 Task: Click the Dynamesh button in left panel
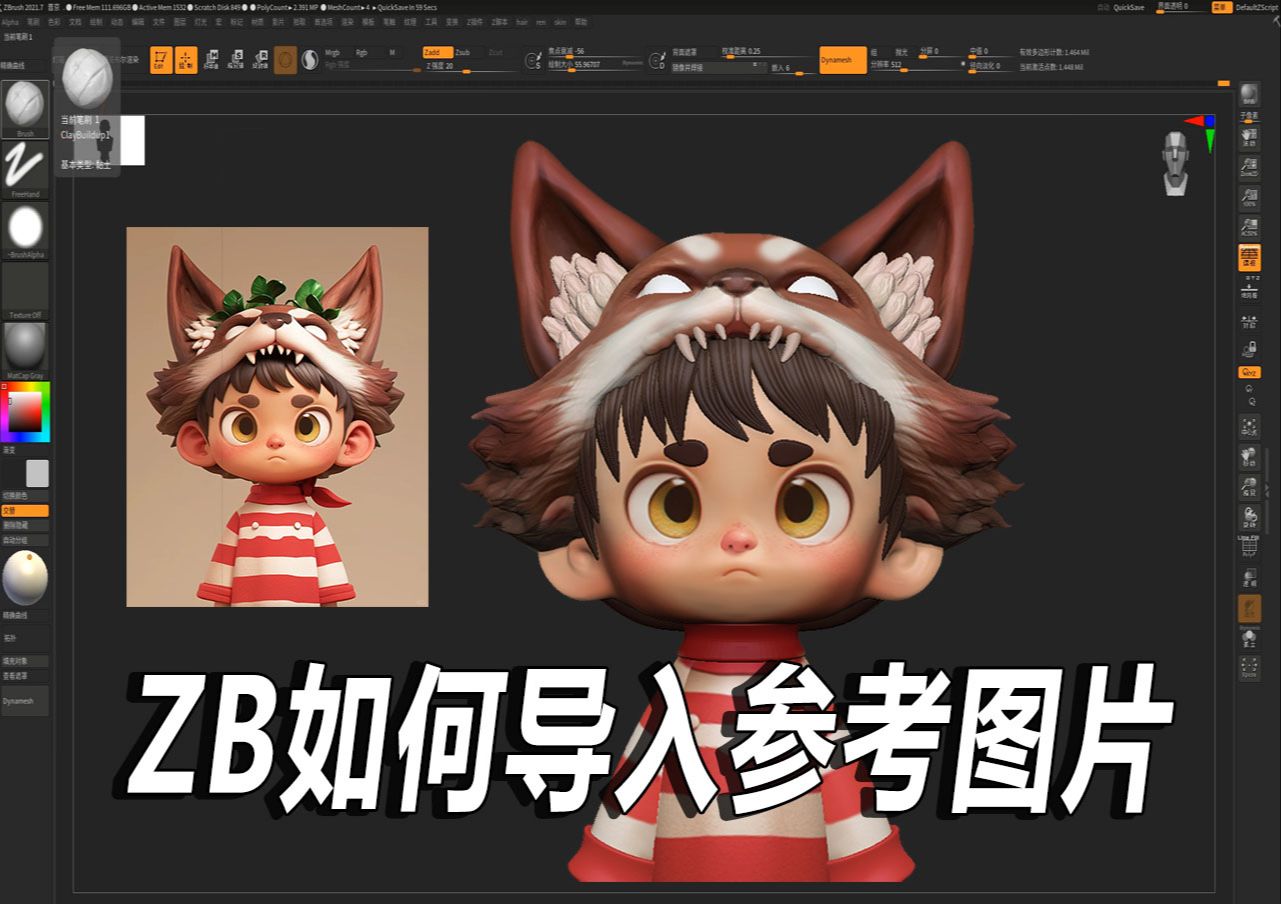(x=25, y=701)
